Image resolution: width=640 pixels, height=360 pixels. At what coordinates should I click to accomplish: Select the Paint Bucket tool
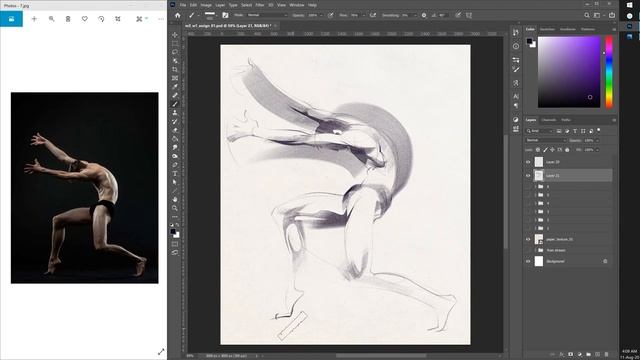175,139
